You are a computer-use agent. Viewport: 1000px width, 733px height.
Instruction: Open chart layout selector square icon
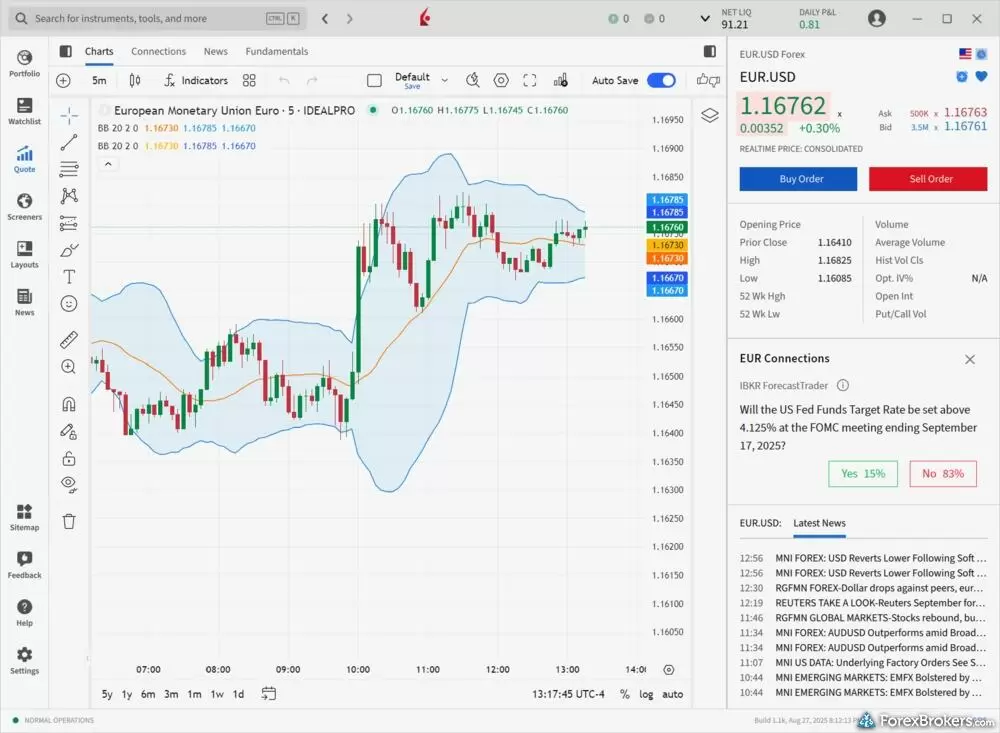click(x=374, y=80)
